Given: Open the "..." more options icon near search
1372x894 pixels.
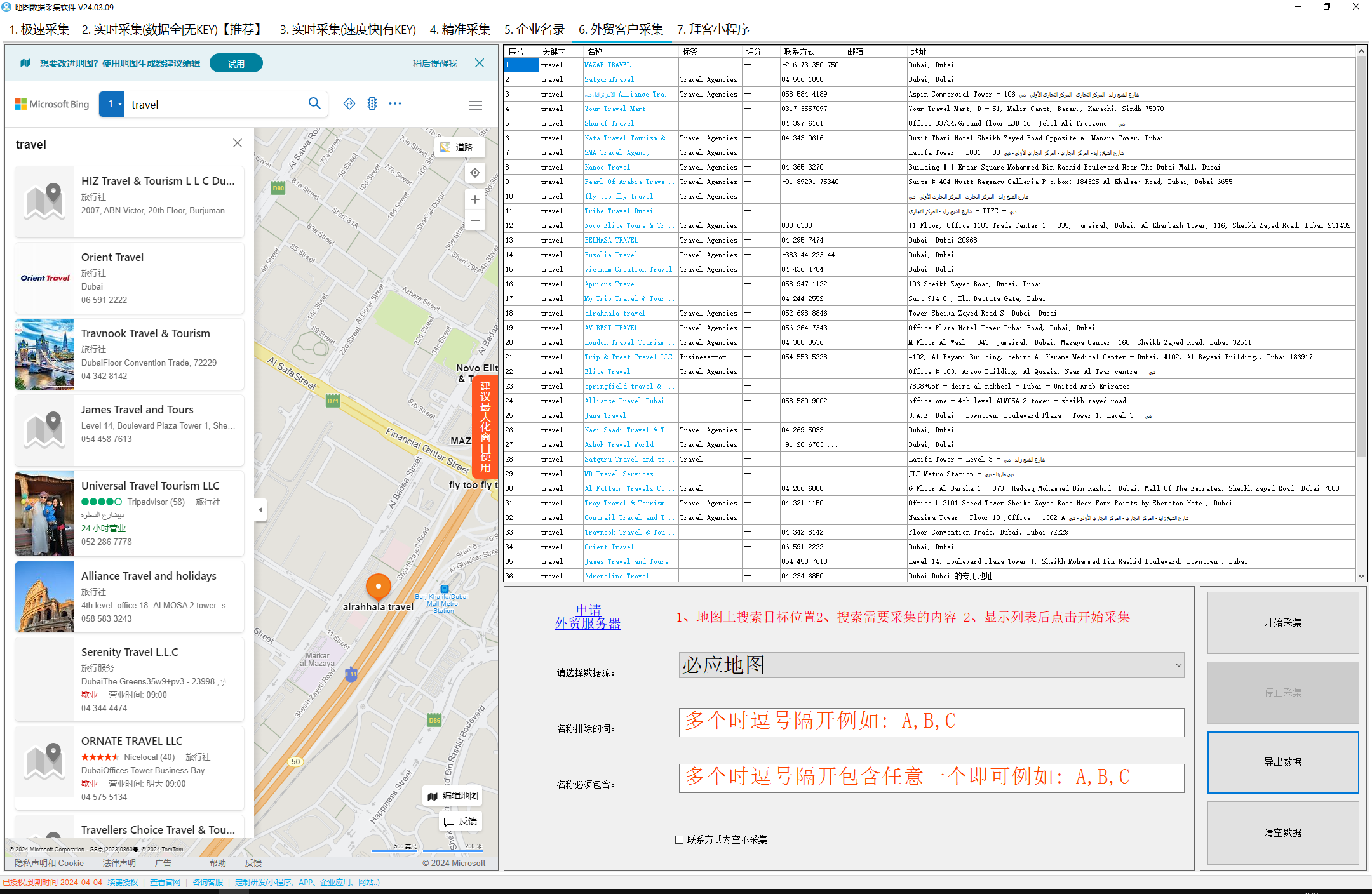Looking at the screenshot, I should (x=395, y=103).
